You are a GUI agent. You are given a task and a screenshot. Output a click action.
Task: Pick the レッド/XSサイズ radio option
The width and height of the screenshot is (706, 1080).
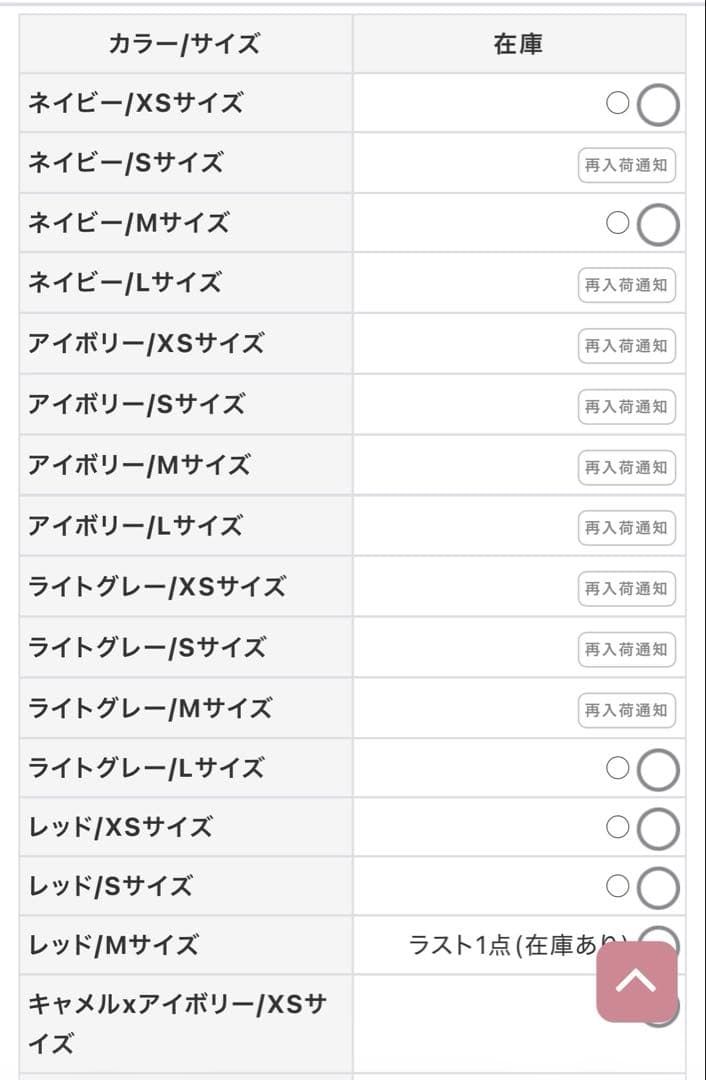tap(658, 829)
